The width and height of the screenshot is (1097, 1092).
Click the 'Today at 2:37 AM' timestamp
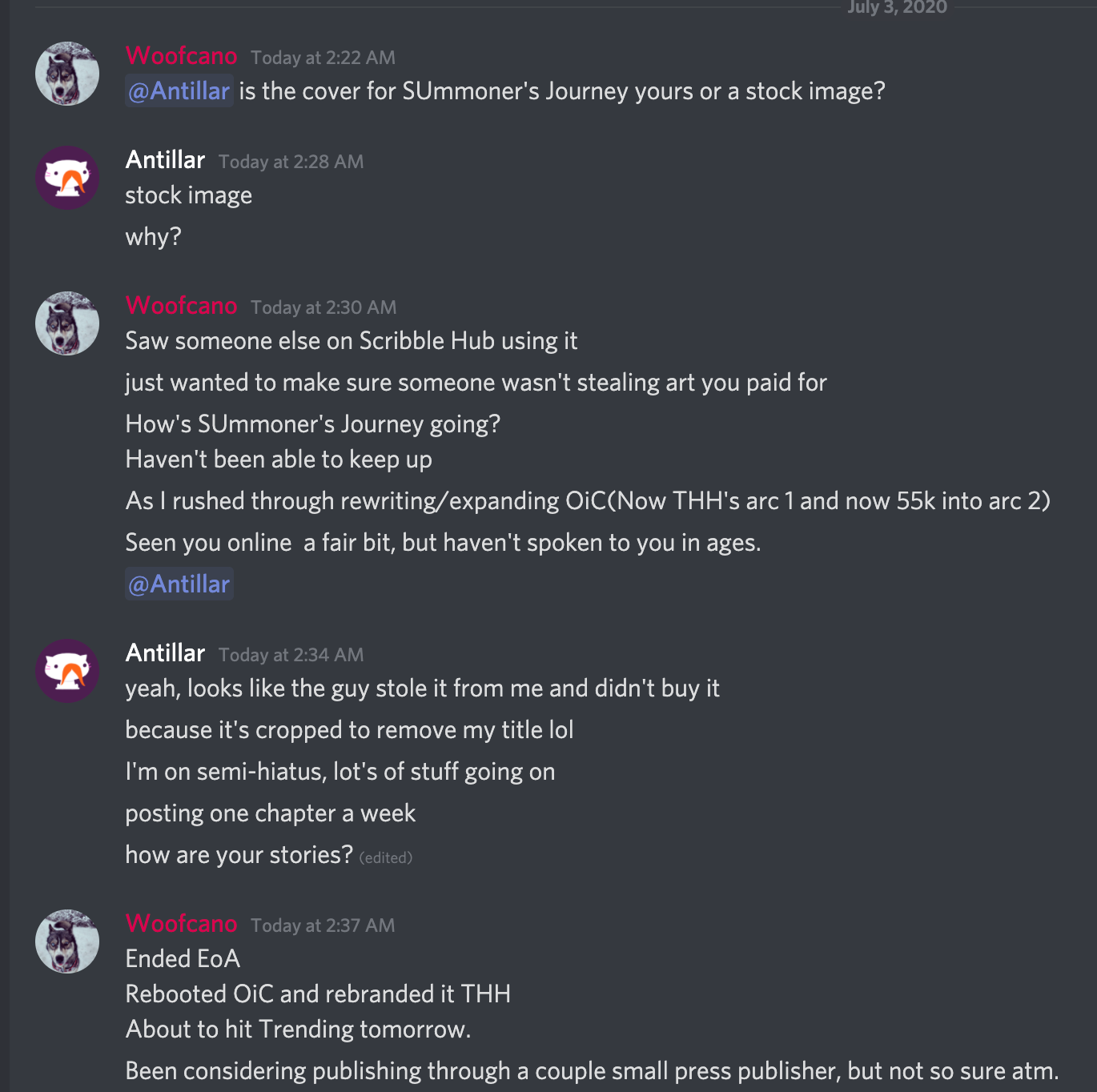[x=323, y=925]
